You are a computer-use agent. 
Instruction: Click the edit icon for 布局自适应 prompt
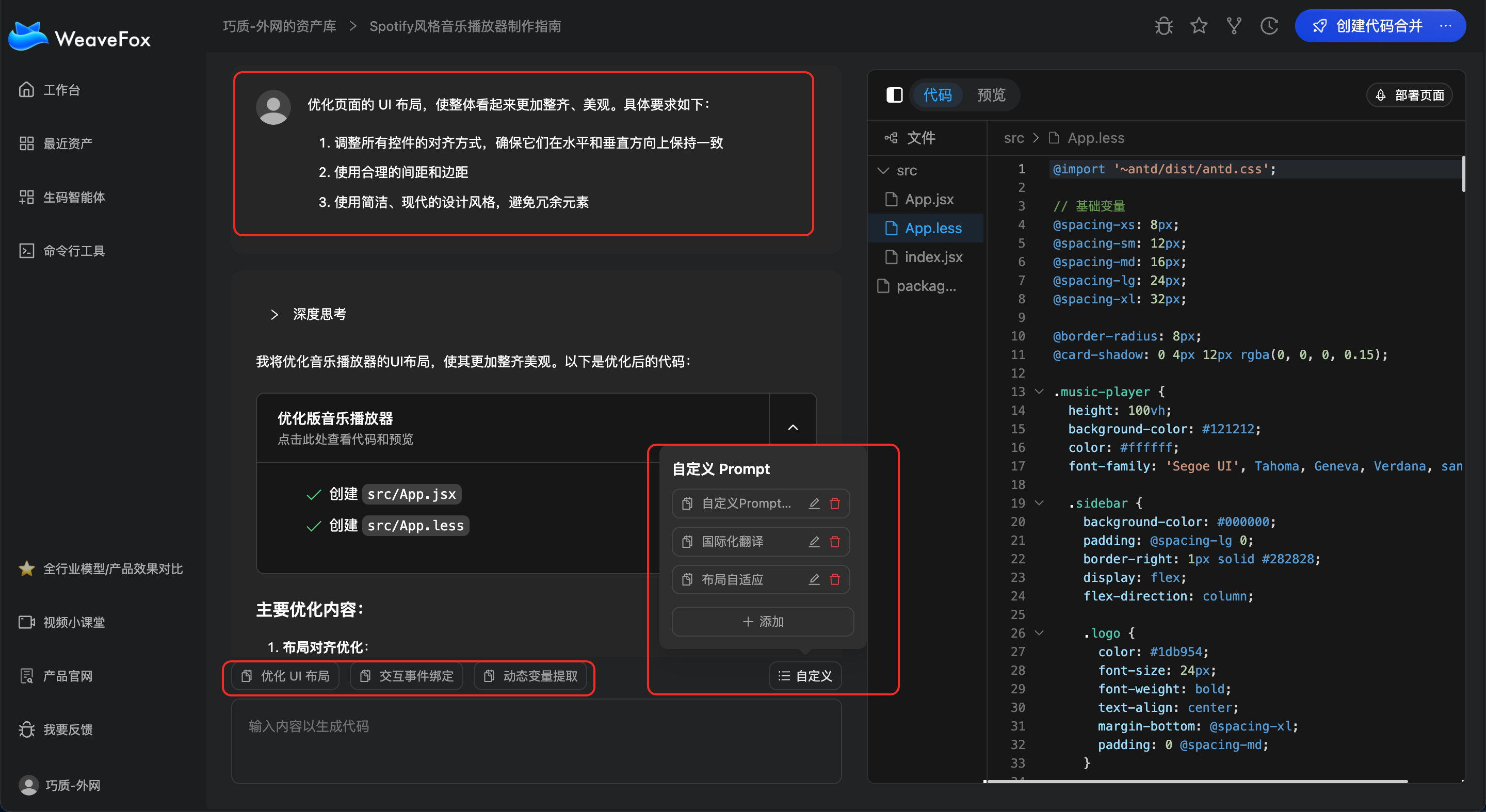(x=814, y=579)
